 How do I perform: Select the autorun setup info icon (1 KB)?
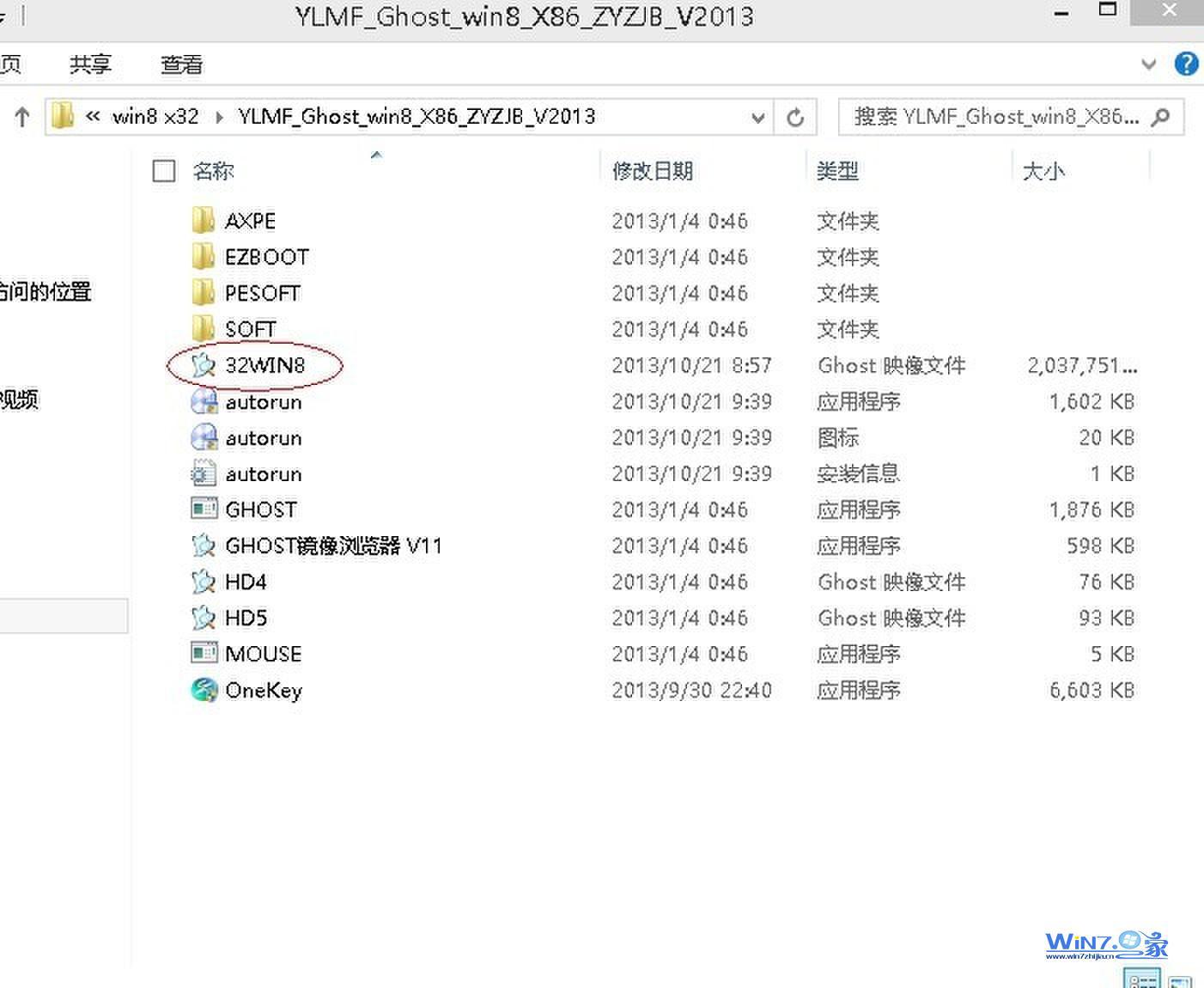[204, 473]
